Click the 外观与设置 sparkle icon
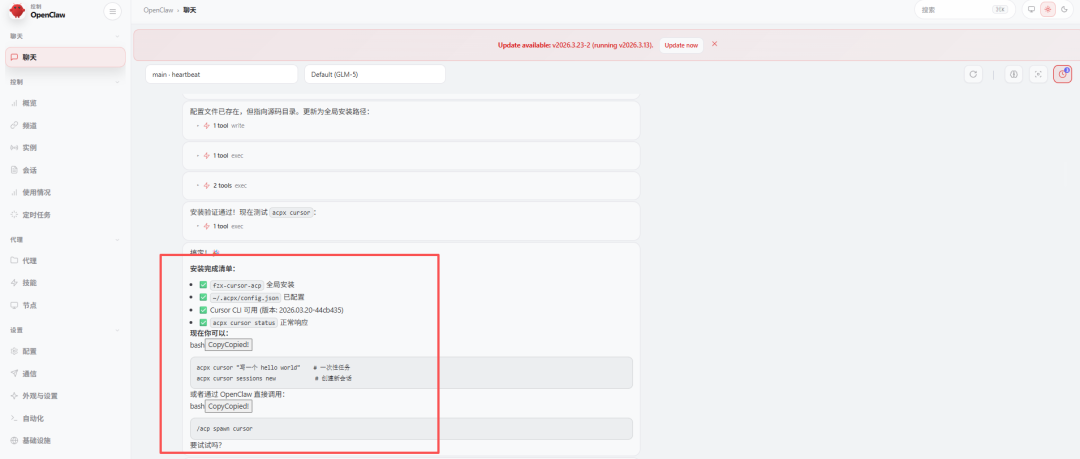Image resolution: width=1080 pixels, height=459 pixels. click(14, 396)
